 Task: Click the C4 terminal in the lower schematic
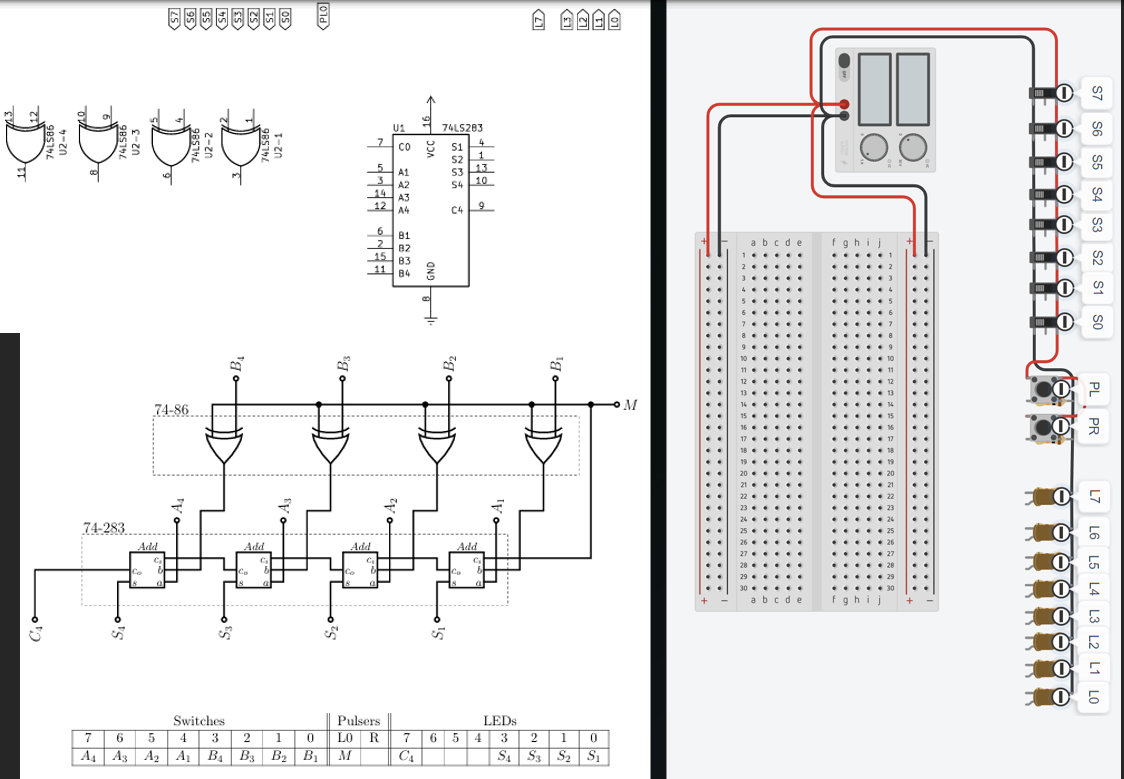(x=37, y=620)
